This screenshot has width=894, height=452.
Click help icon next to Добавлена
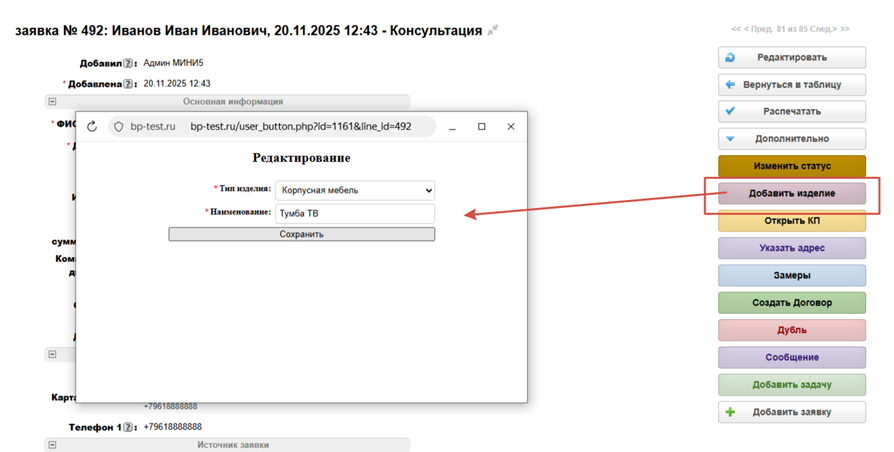pos(128,84)
